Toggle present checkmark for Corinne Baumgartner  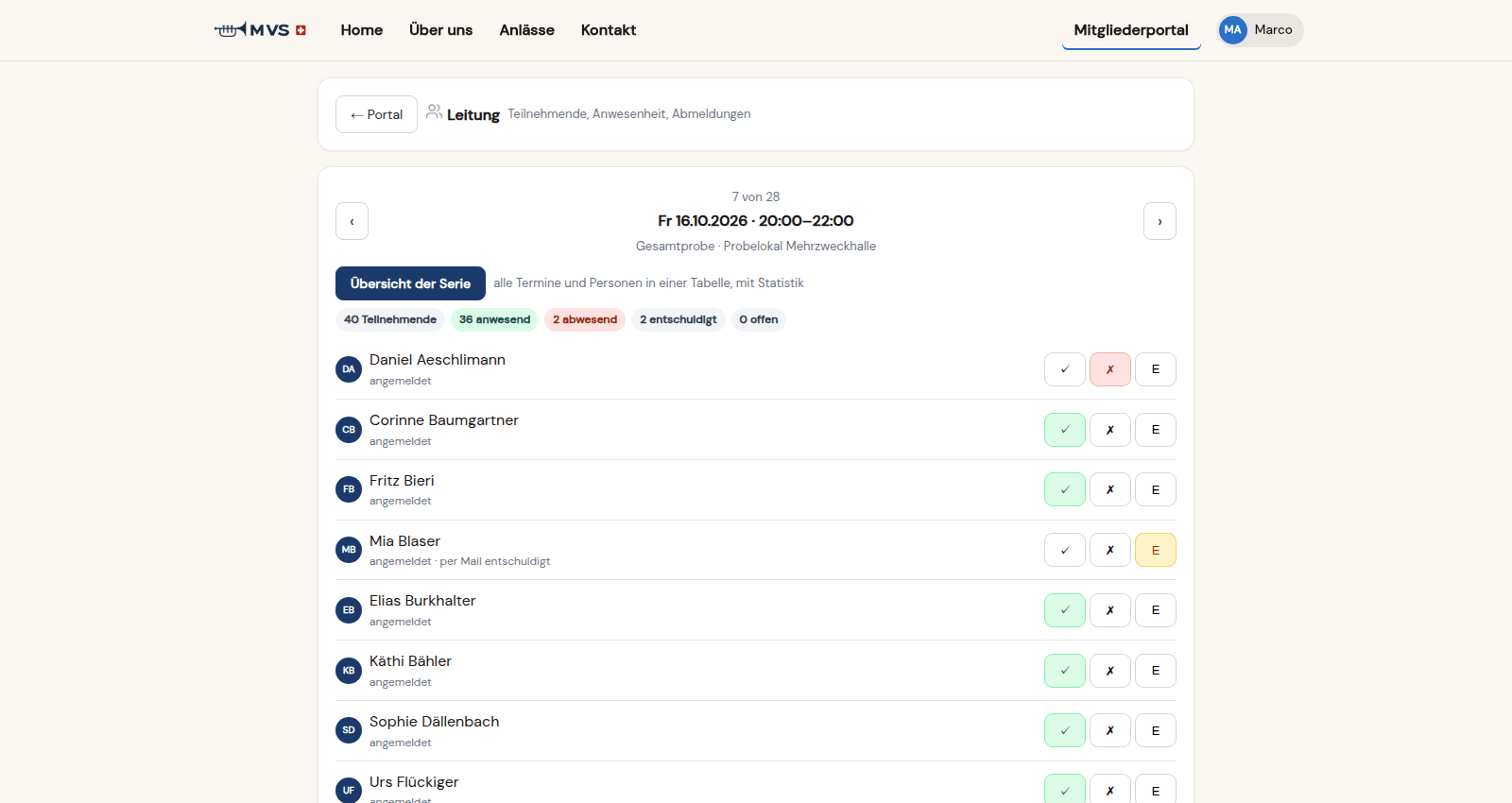pos(1065,430)
